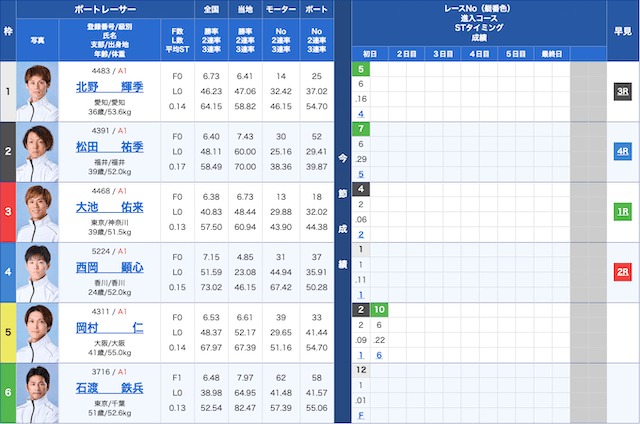This screenshot has height=424, width=640.
Task: Click green race number 7 badge
Action: pos(361,129)
